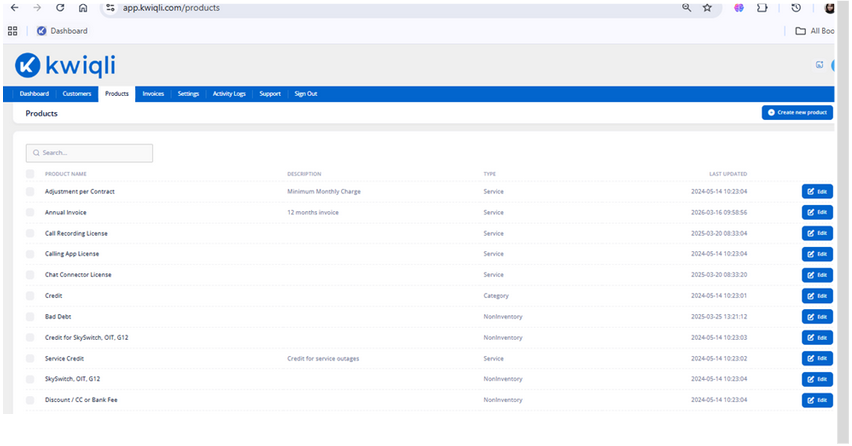Edit the Adjustment per Contract product
Image resolution: width=852 pixels, height=446 pixels.
click(x=817, y=192)
